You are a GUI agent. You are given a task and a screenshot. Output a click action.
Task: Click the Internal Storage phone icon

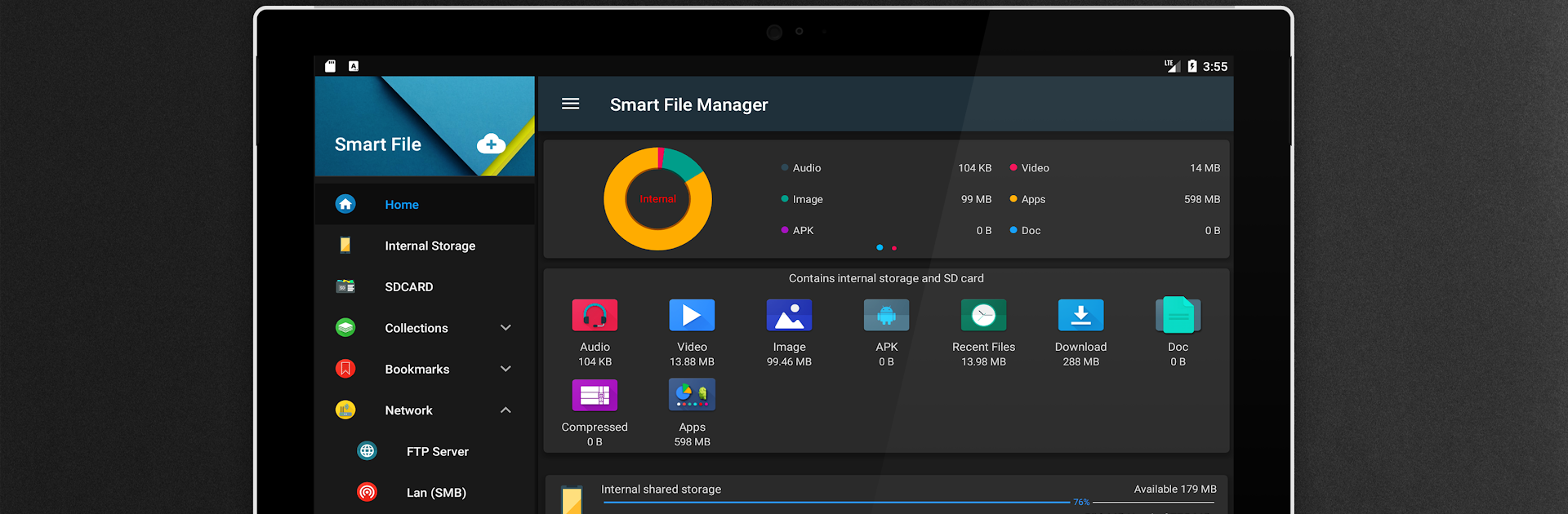click(345, 245)
